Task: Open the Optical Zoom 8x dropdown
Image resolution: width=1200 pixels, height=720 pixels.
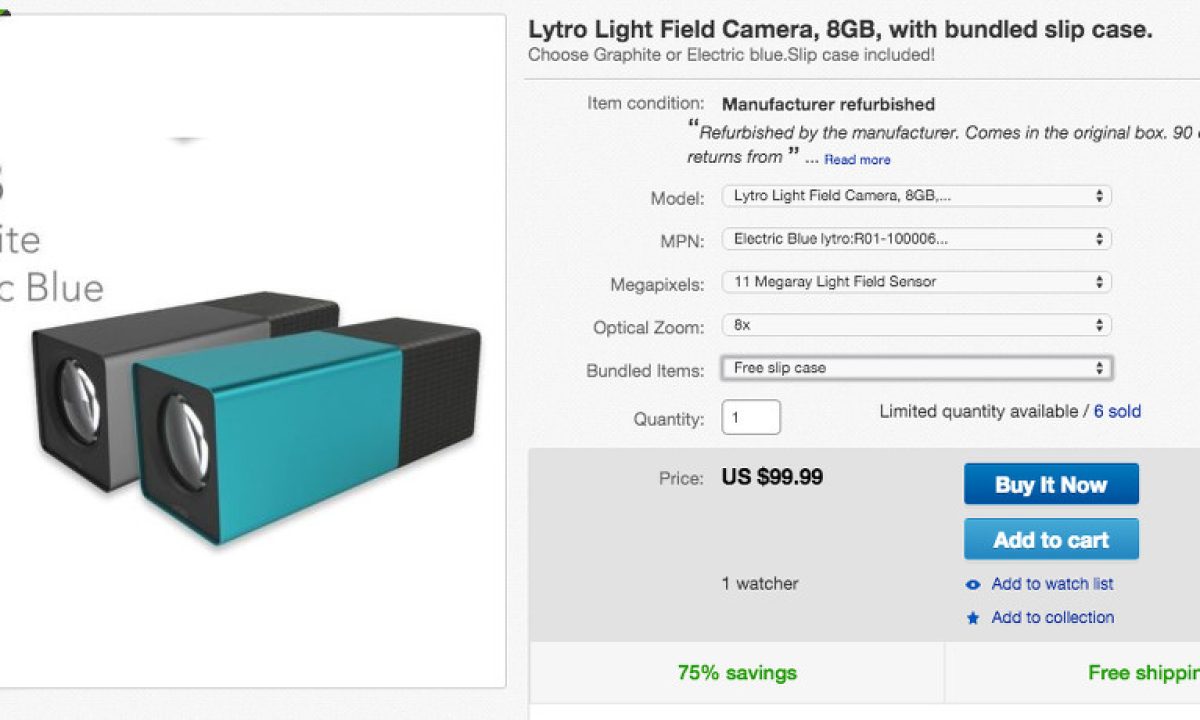Action: point(916,325)
